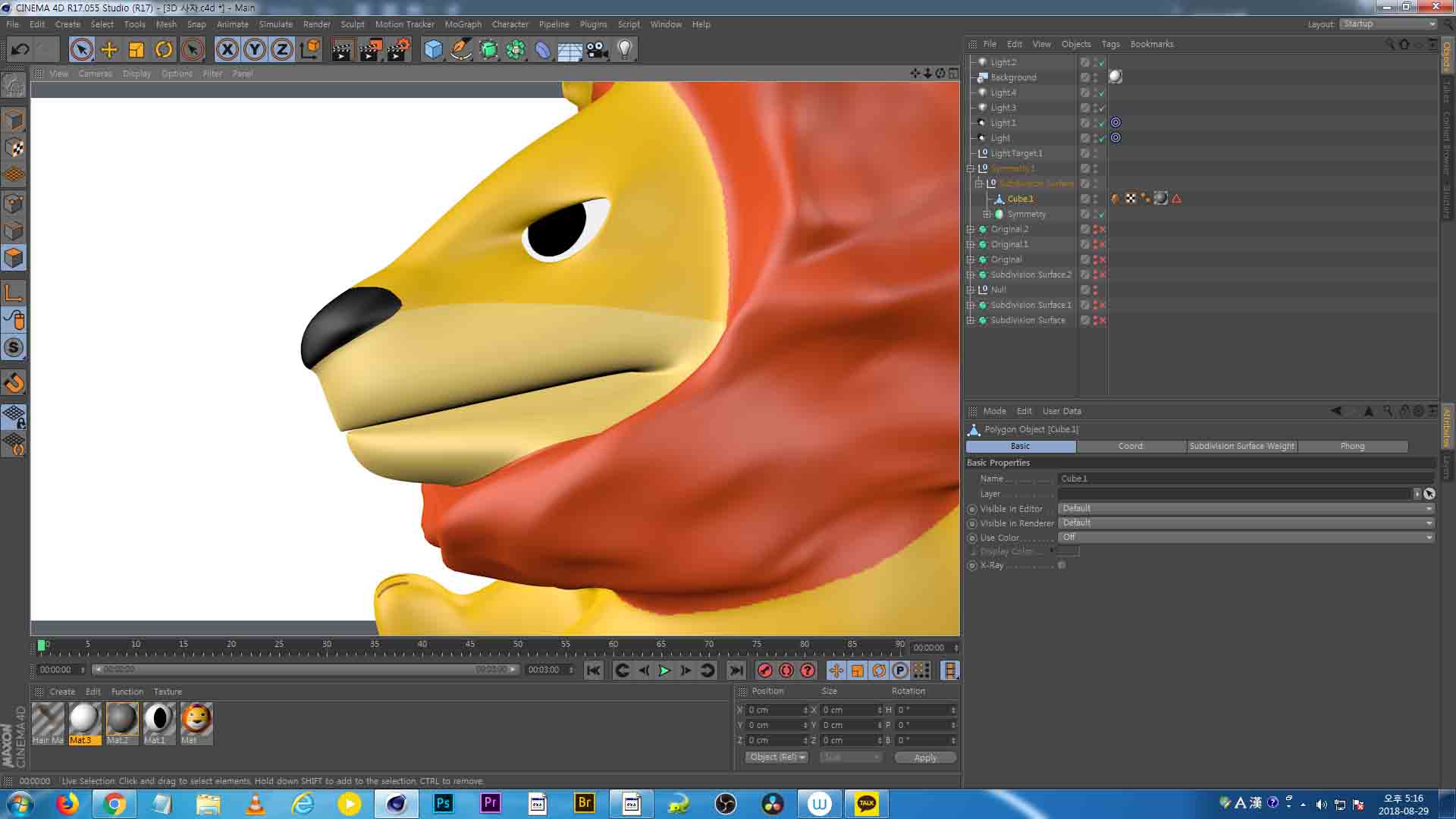Toggle Autokeying button
The height and width of the screenshot is (819, 1456).
coord(786,670)
